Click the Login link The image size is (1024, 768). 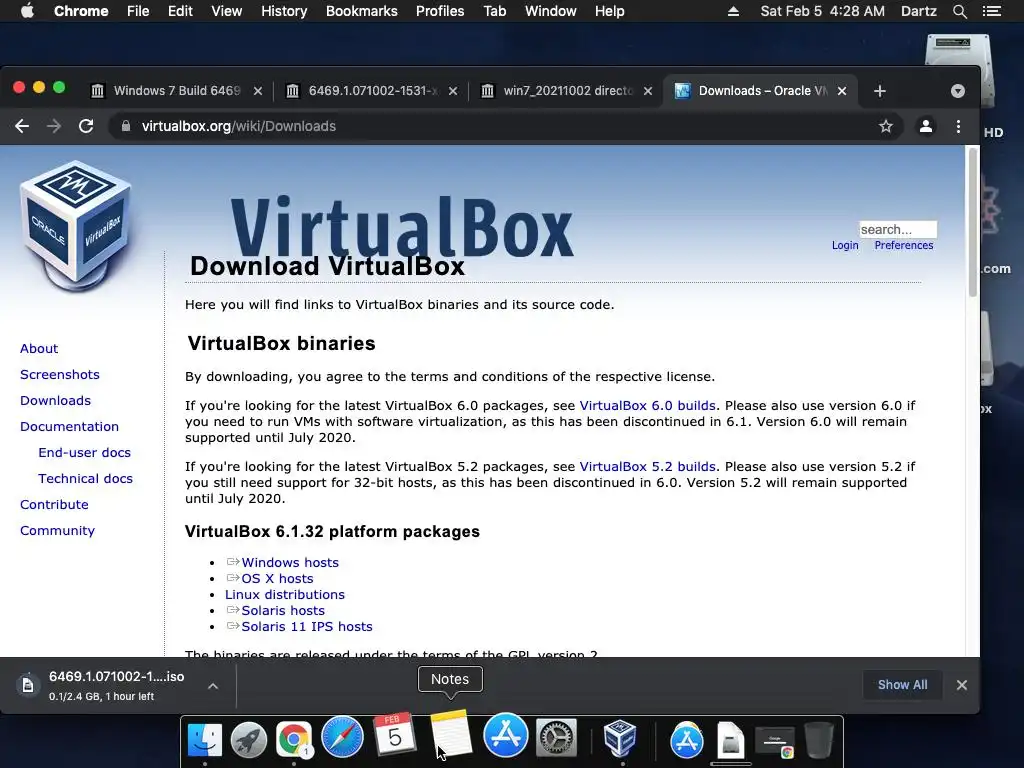[845, 246]
